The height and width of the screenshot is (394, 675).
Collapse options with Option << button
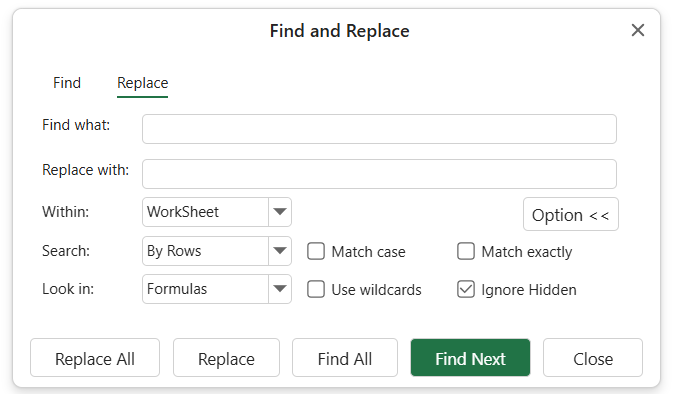point(570,214)
